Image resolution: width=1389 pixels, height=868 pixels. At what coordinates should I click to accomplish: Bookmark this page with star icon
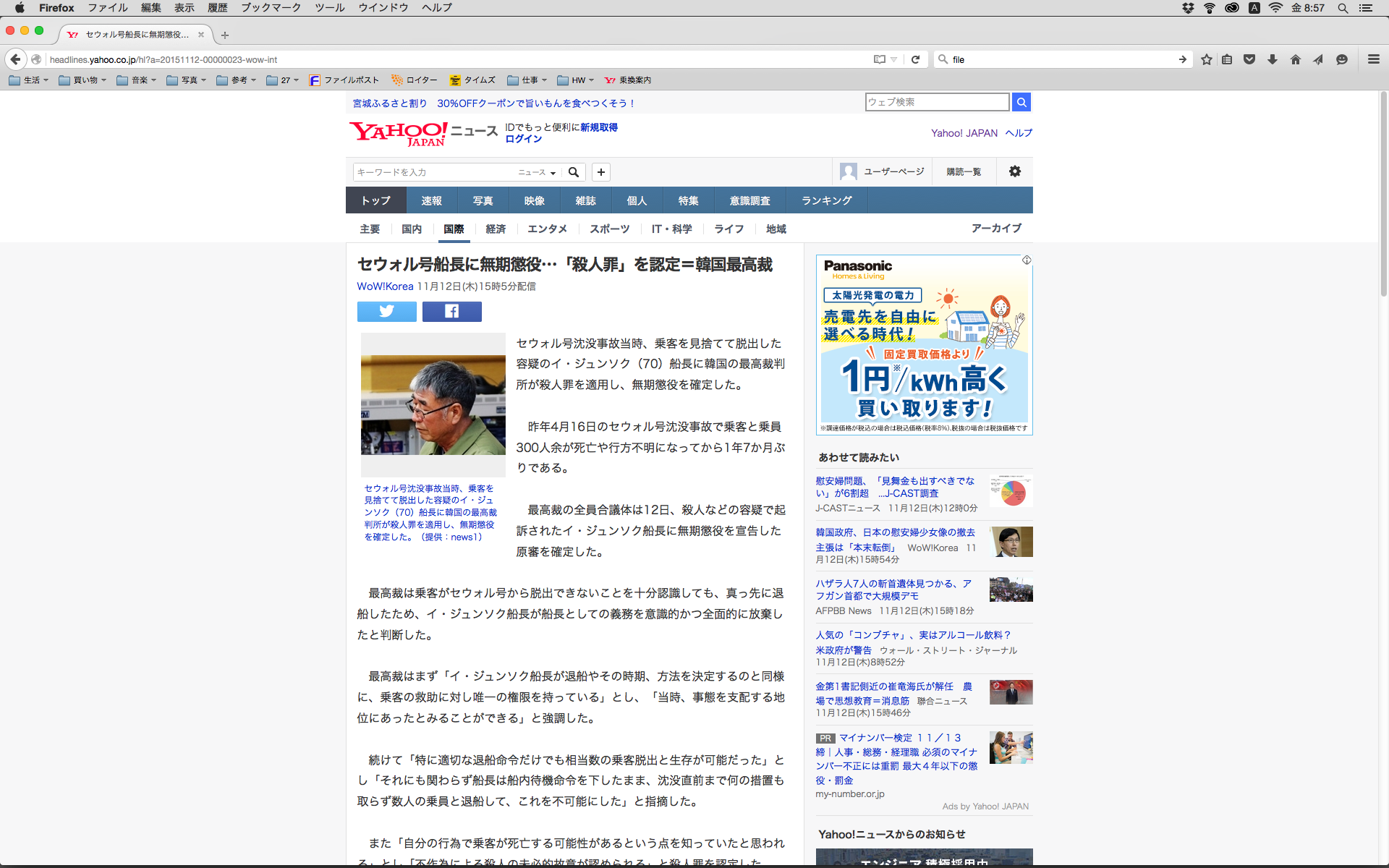1206,59
